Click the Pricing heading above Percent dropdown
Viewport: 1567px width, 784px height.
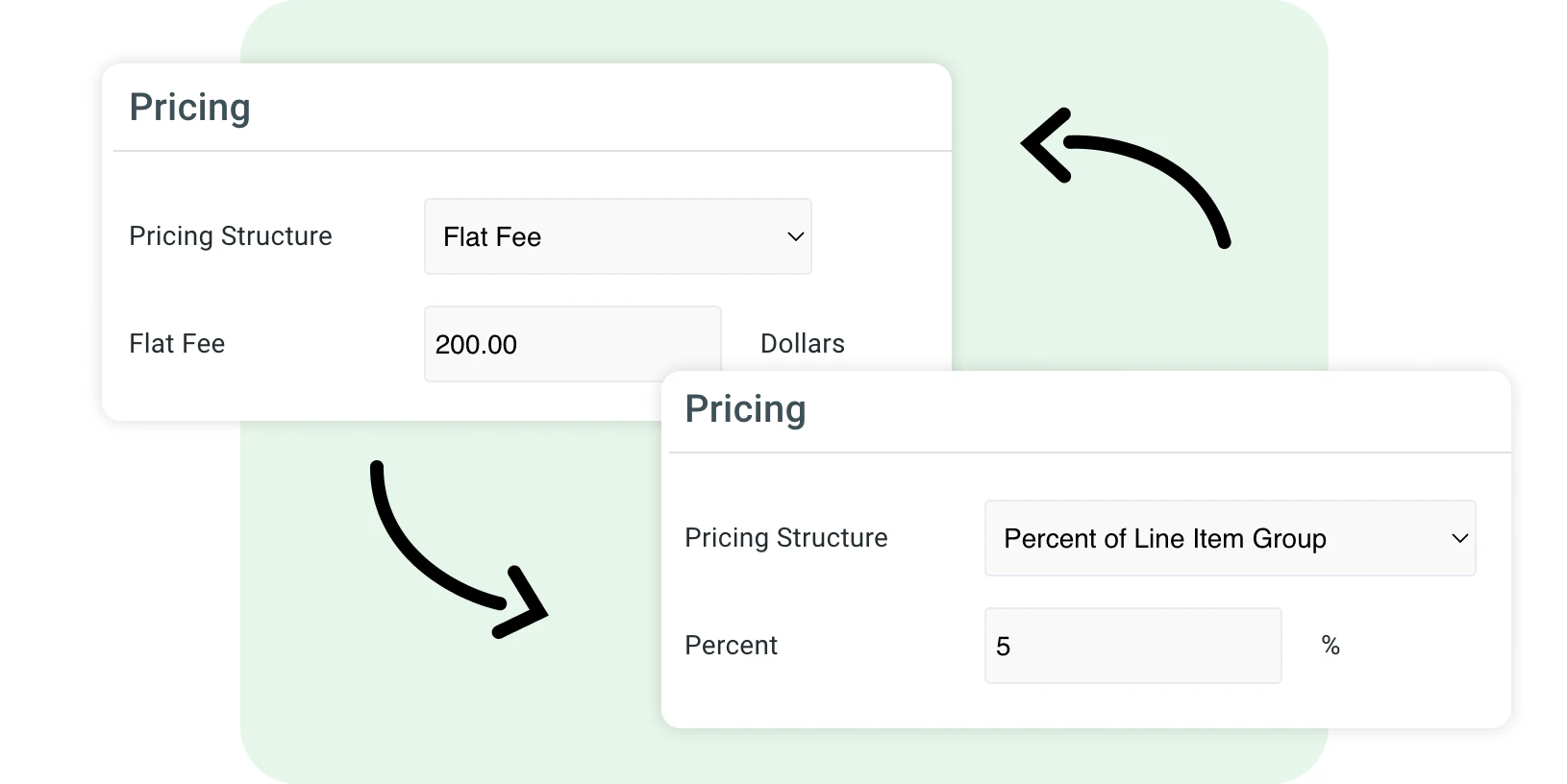point(745,409)
